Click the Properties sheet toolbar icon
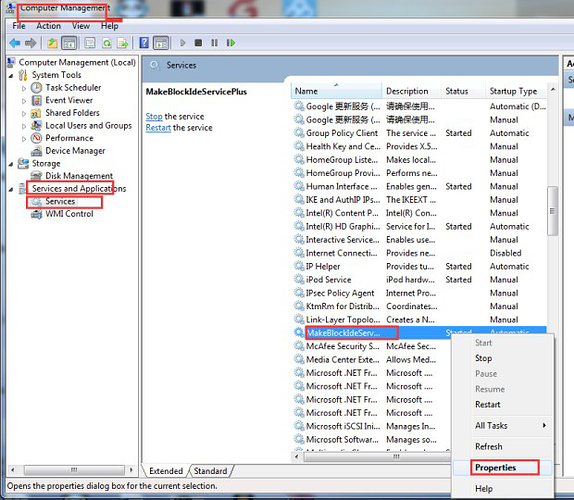This screenshot has width=574, height=500. 90,43
